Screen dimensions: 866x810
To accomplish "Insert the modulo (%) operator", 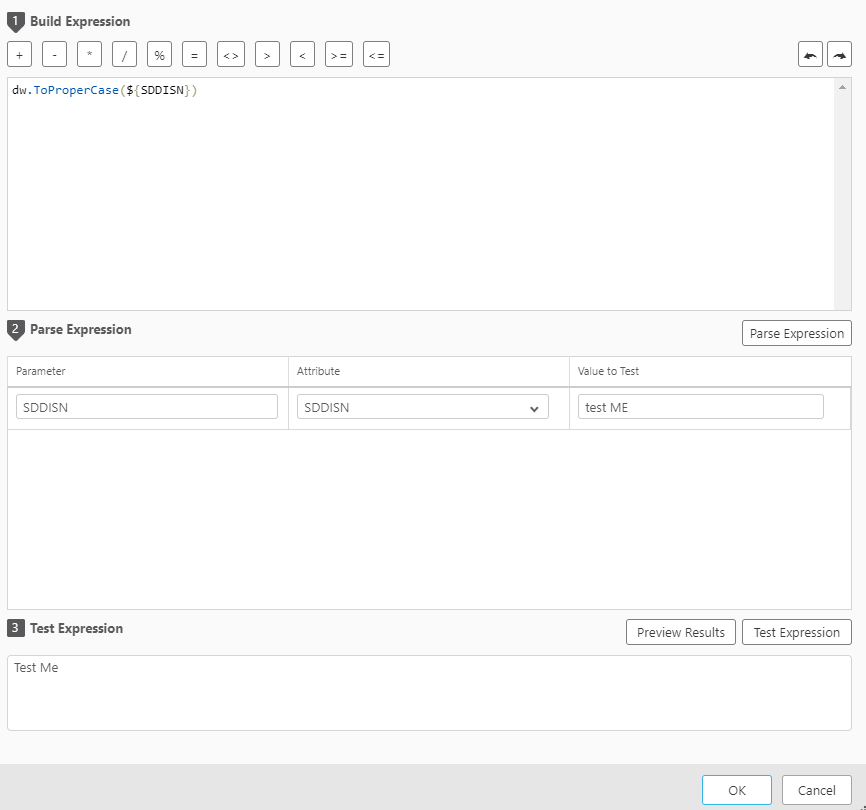I will [159, 54].
